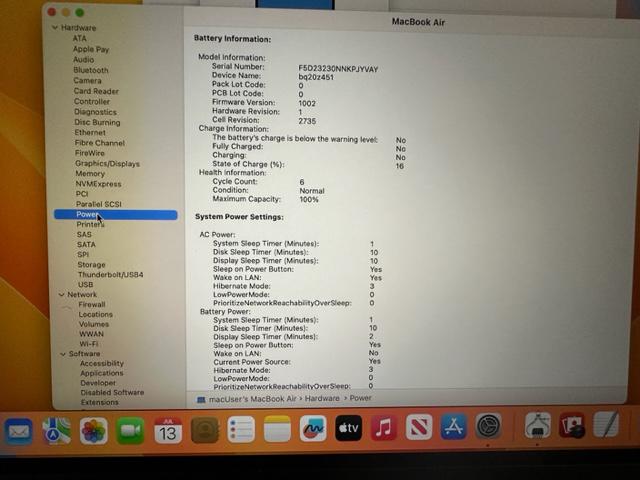Image resolution: width=640 pixels, height=480 pixels.
Task: Select Thunderbolt/USB4 in the sidebar
Action: 110,275
